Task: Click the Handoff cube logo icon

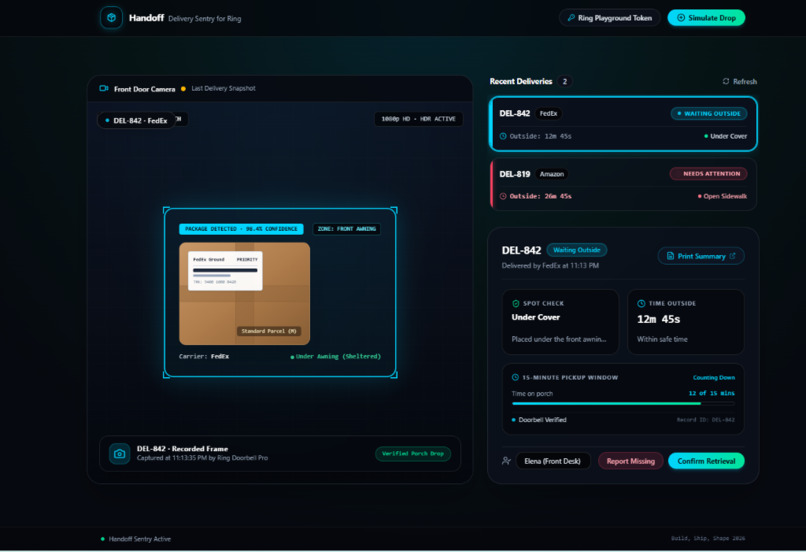Action: pos(111,17)
